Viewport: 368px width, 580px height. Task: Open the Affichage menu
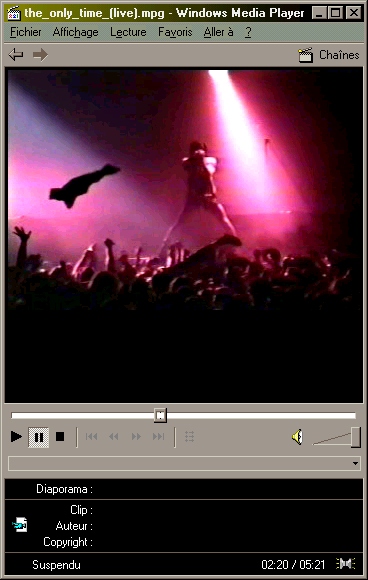75,32
